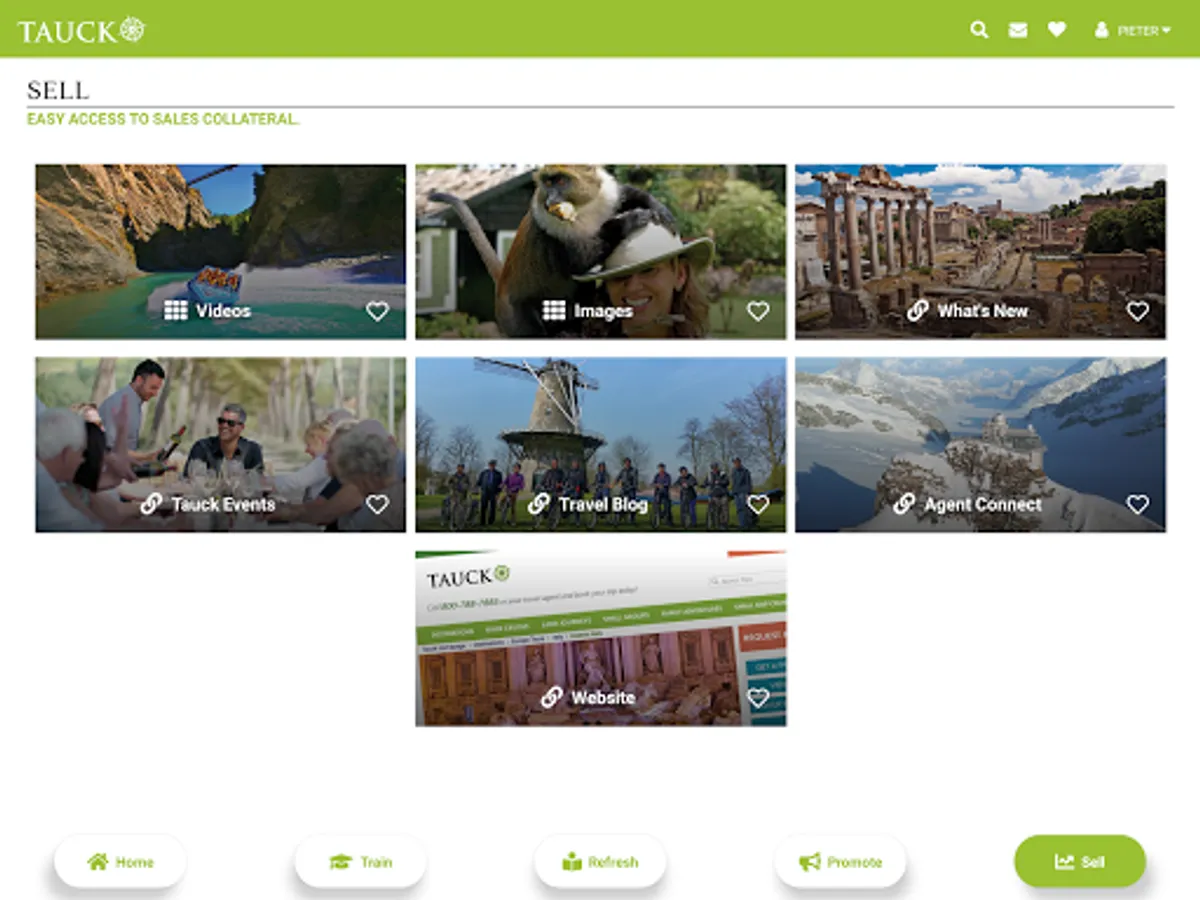1200x900 pixels.
Task: Open the Tauck Events link label
Action: (x=223, y=504)
